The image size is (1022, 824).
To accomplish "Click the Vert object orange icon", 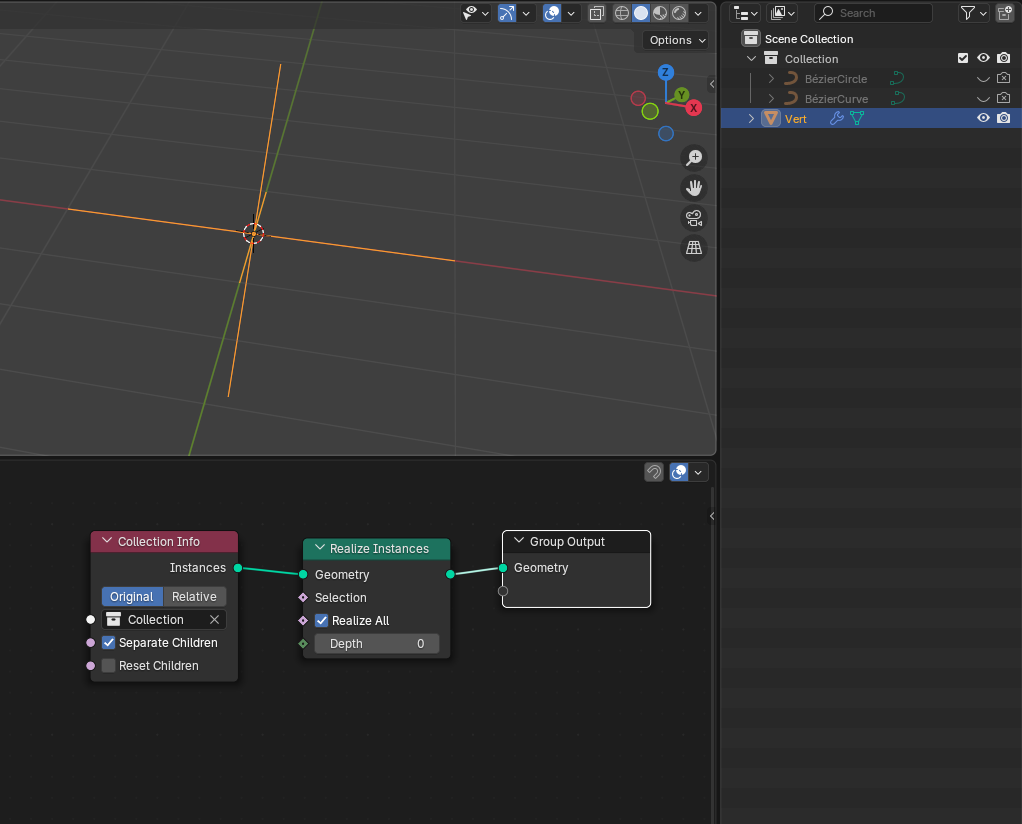I will pos(771,118).
